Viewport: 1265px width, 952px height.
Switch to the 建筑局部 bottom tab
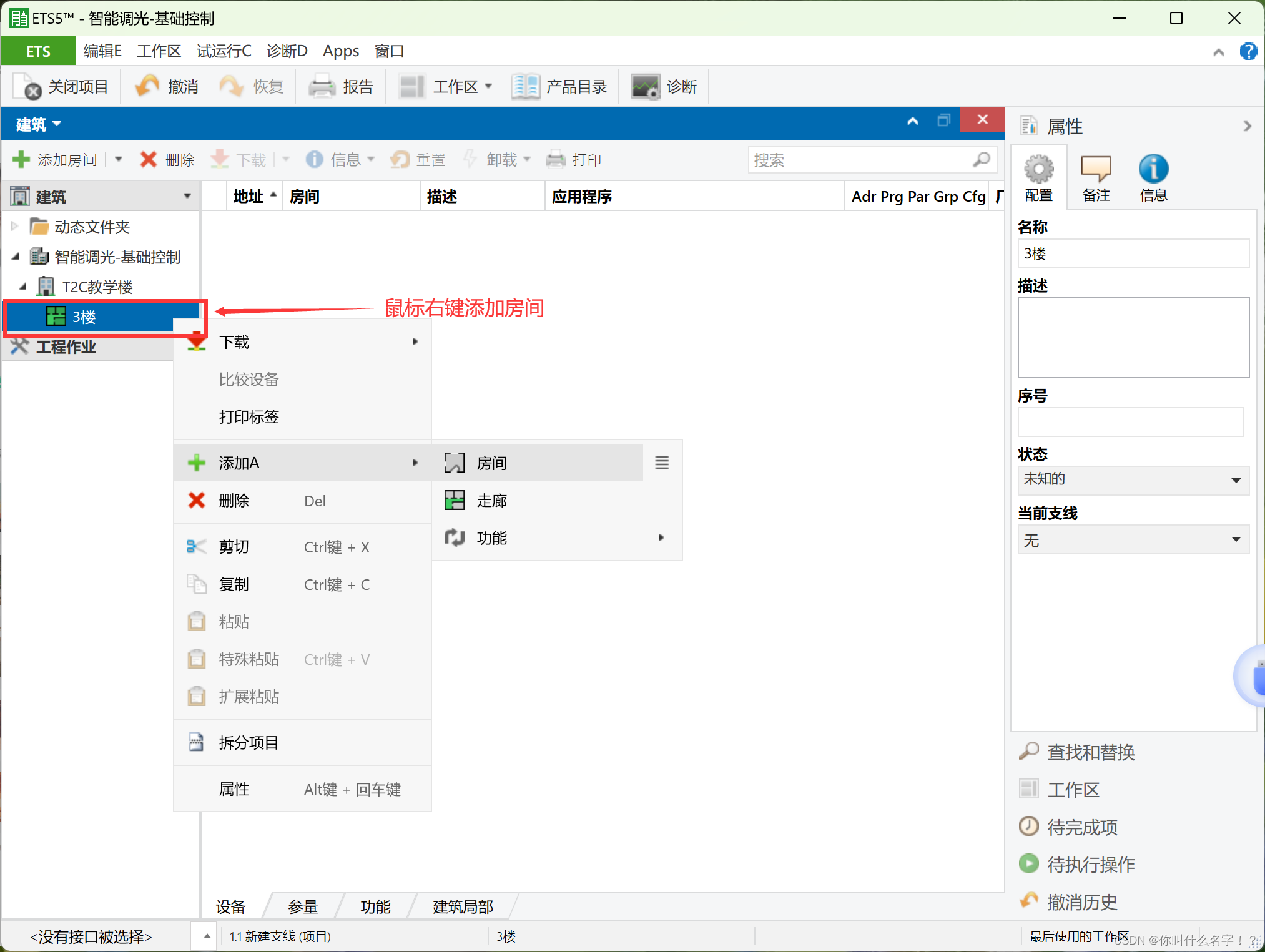pyautogui.click(x=463, y=906)
